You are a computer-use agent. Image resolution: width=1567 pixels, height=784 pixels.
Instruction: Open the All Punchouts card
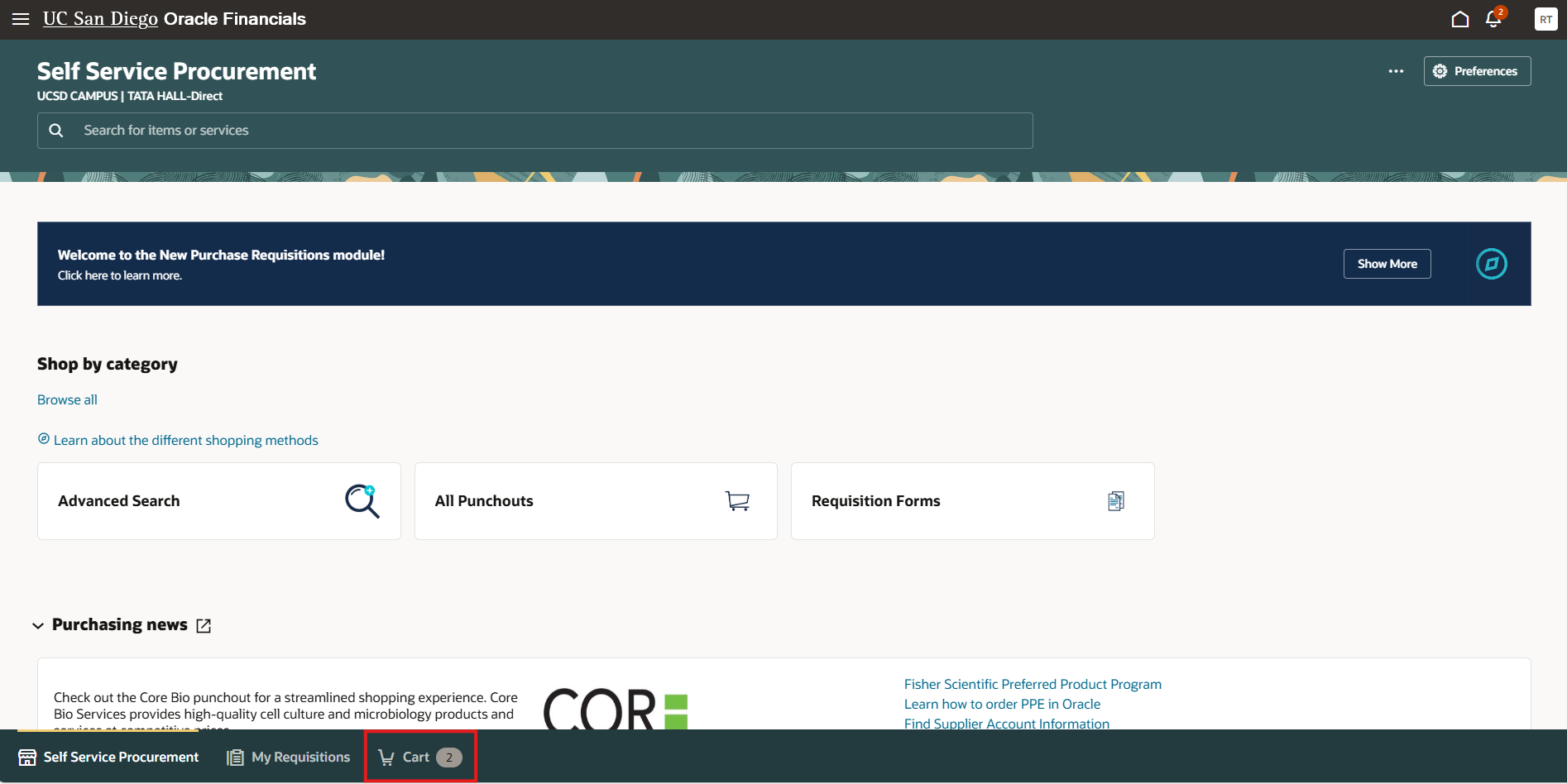click(x=596, y=501)
